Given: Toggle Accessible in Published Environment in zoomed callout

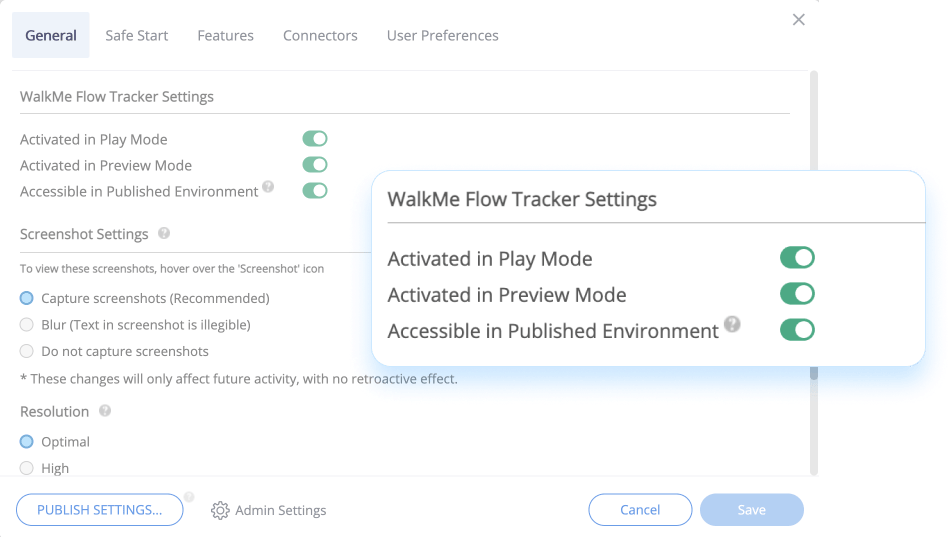Looking at the screenshot, I should click(797, 331).
